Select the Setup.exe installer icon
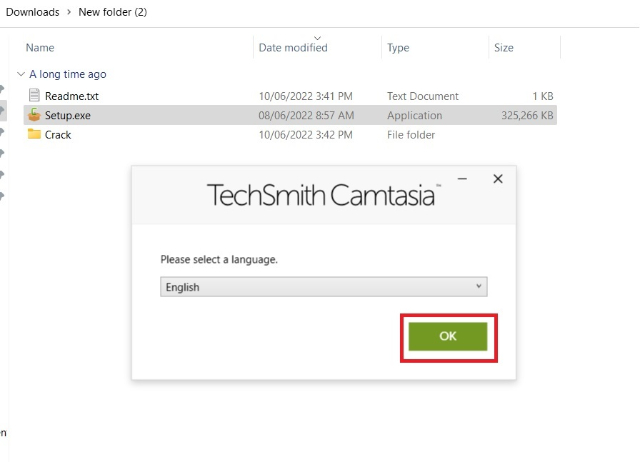640x462 pixels. pyautogui.click(x=34, y=115)
